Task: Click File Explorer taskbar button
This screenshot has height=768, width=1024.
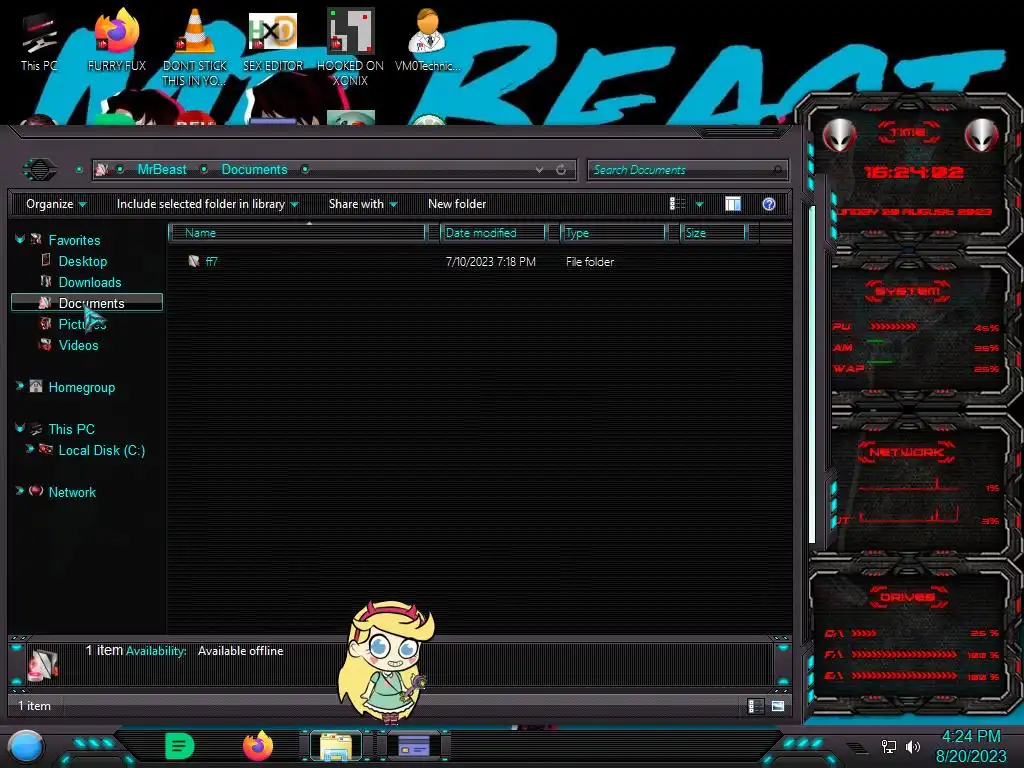Action: 336,746
